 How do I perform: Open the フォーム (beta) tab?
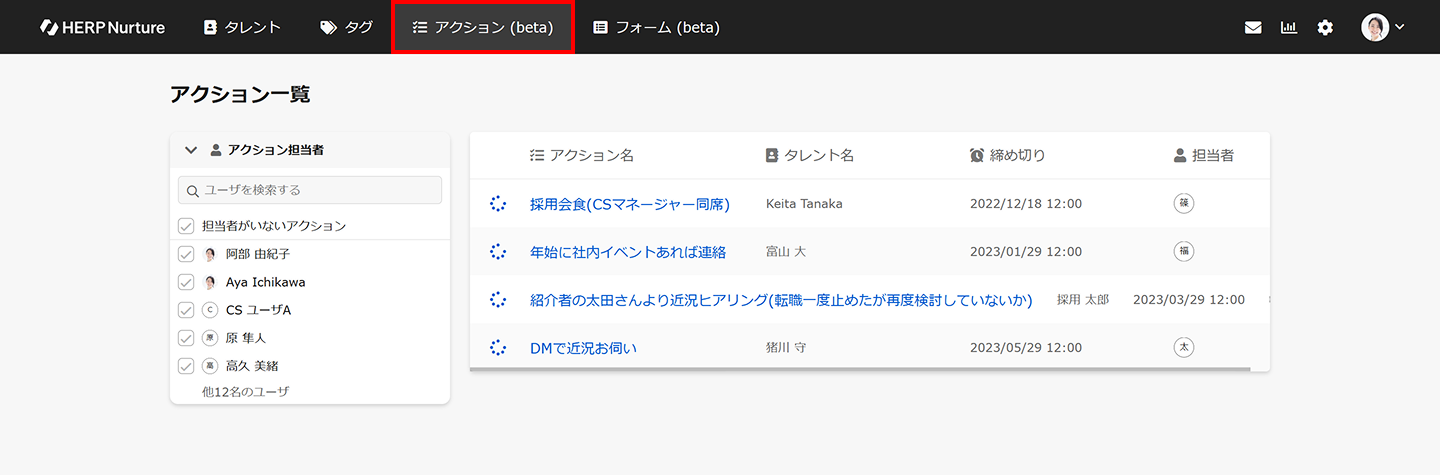click(656, 28)
